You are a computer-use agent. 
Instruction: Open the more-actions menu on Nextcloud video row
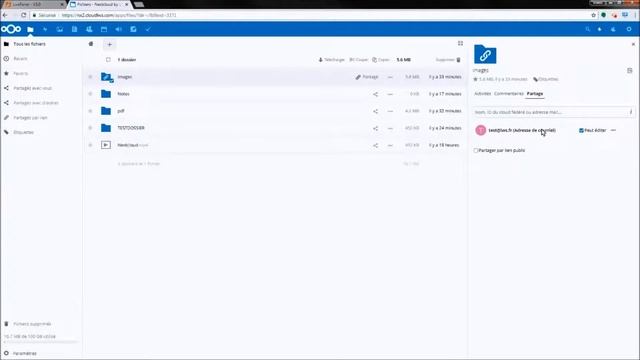(390, 145)
